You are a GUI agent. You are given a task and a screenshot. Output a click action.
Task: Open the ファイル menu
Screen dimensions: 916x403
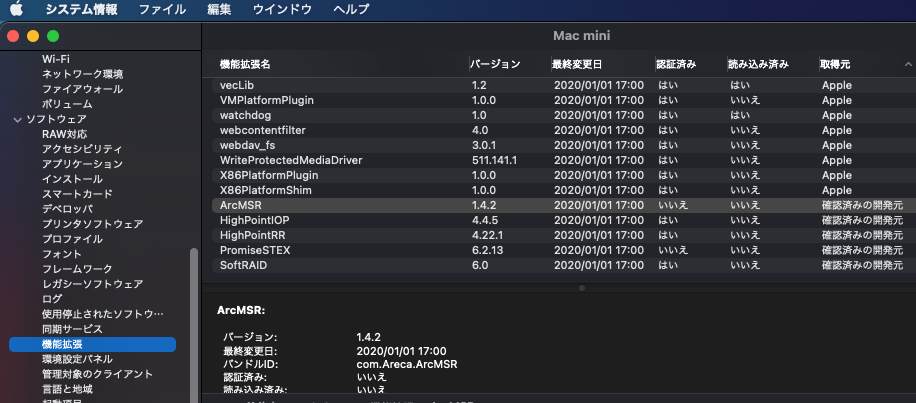pyautogui.click(x=162, y=9)
